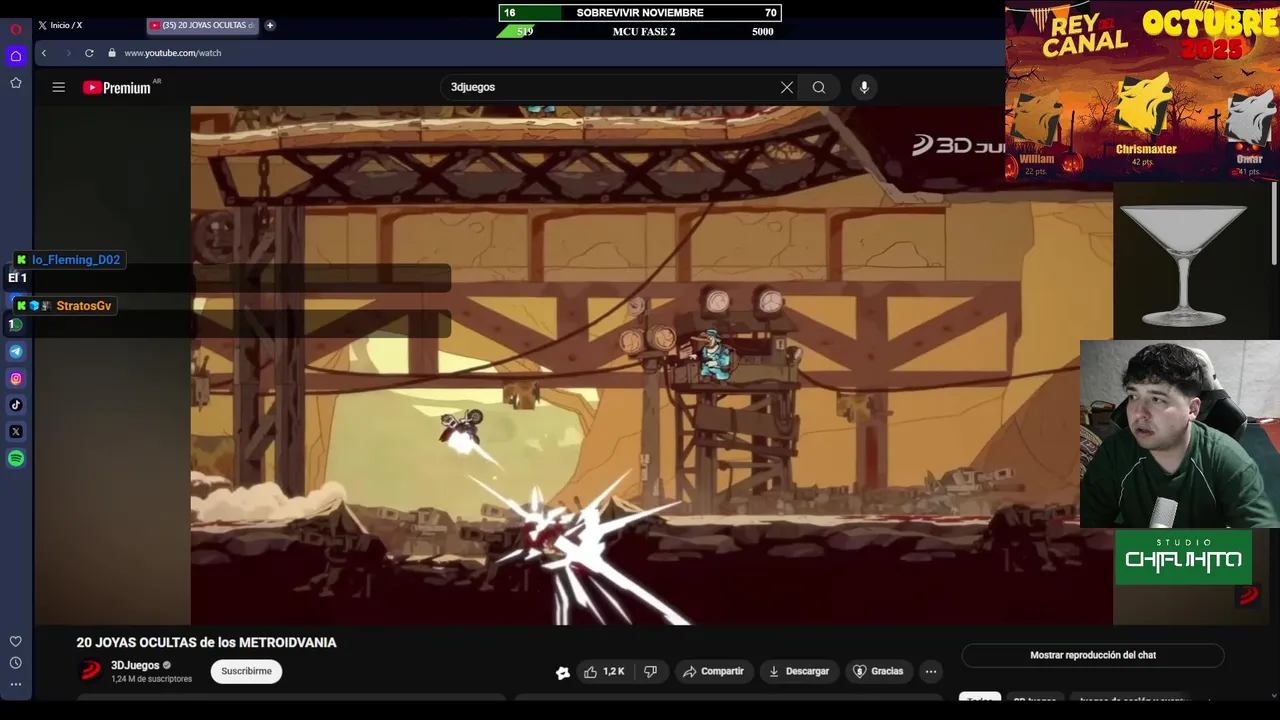Open the Opera sidebar home/start page icon

point(15,56)
